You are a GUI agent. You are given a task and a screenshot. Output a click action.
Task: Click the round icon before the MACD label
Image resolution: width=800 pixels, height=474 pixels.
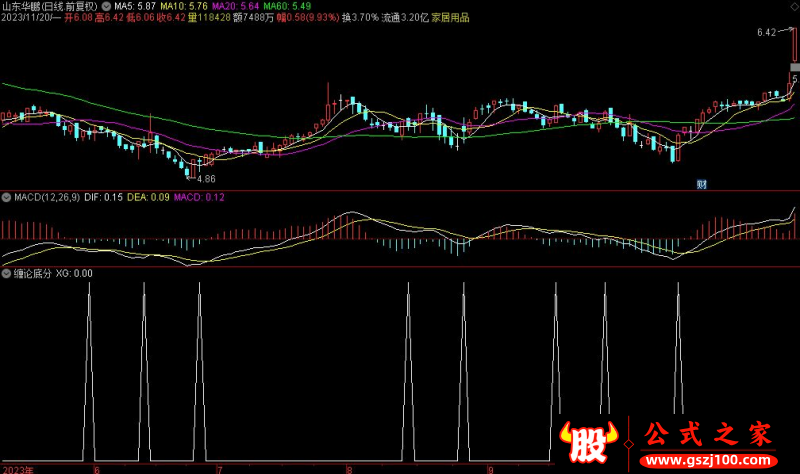6,197
